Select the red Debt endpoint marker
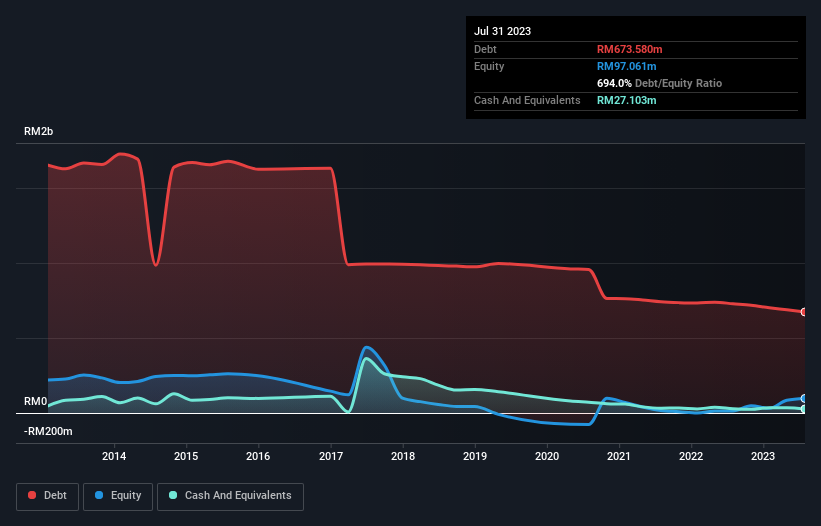821x526 pixels. (x=804, y=312)
